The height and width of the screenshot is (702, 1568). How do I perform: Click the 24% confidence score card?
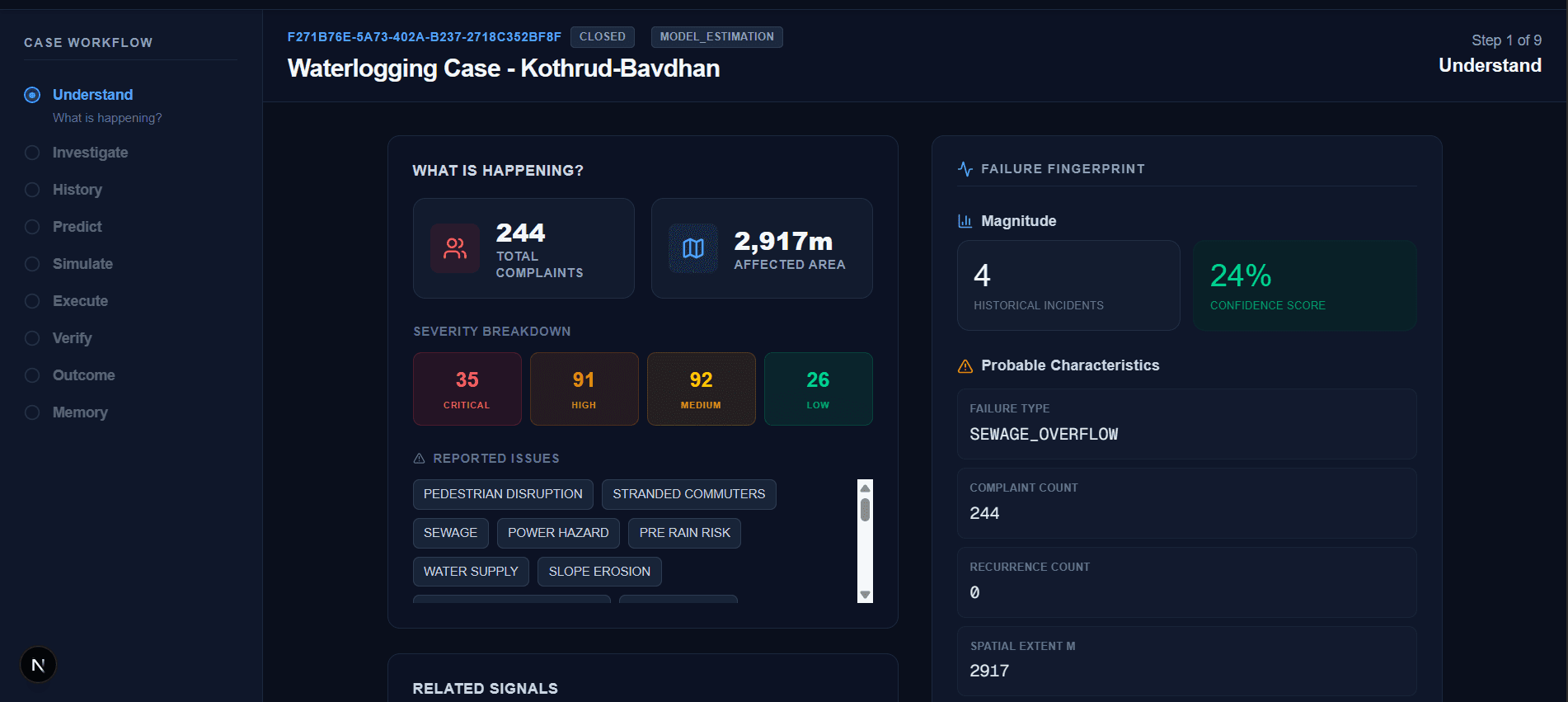pyautogui.click(x=1304, y=285)
